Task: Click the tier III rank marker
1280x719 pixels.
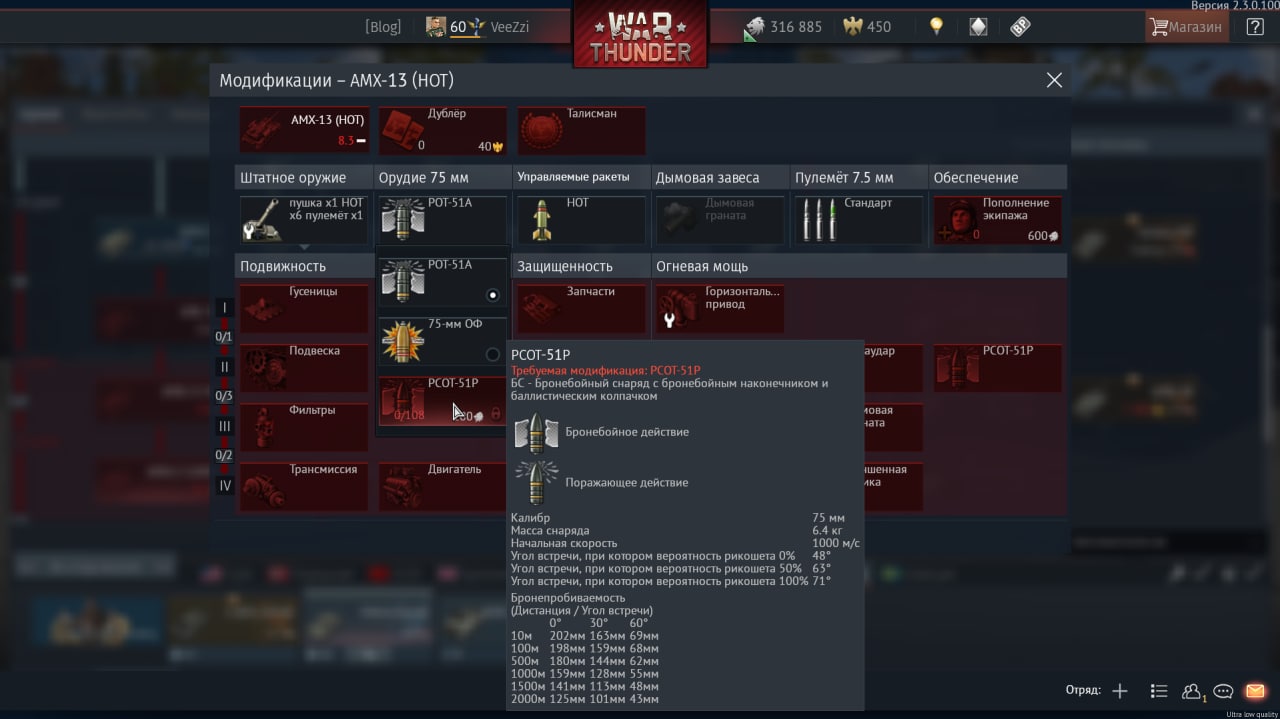Action: coord(225,426)
